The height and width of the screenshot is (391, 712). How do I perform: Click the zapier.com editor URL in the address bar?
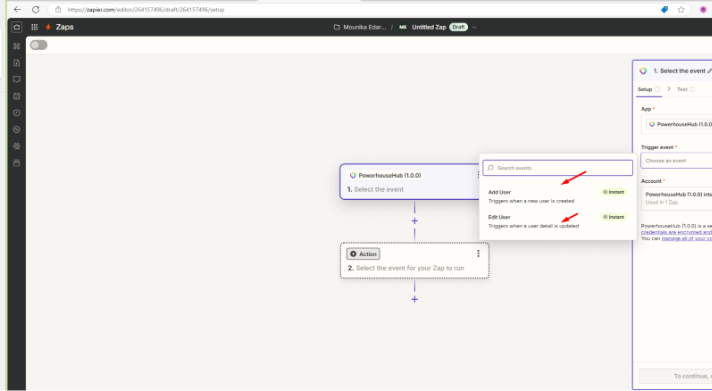click(146, 10)
